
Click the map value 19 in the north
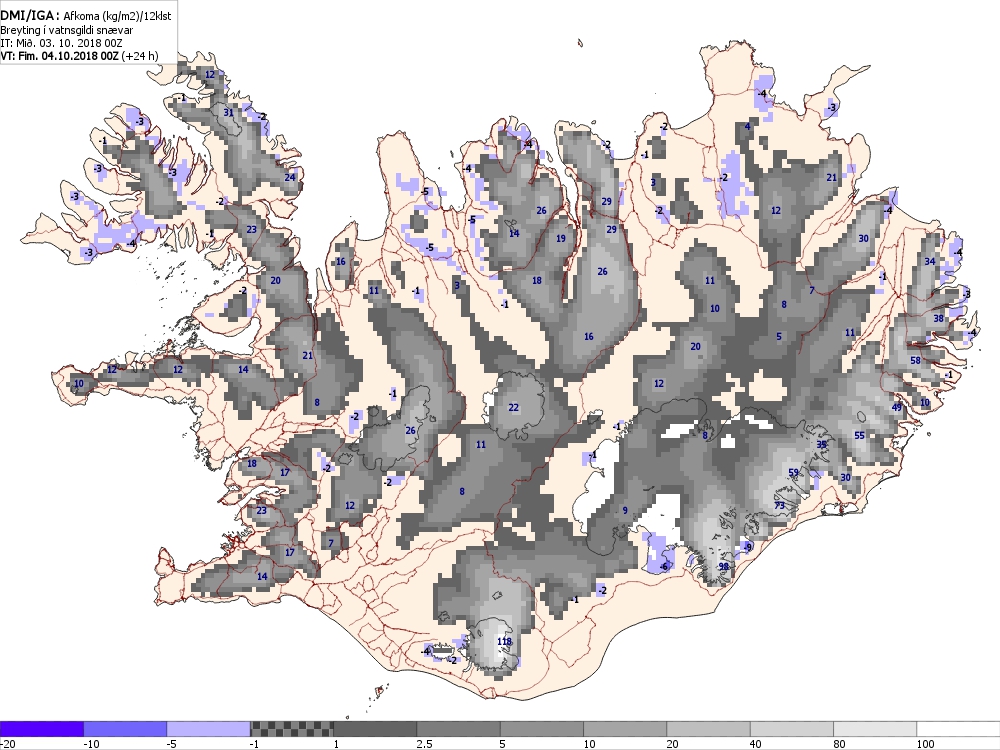561,239
